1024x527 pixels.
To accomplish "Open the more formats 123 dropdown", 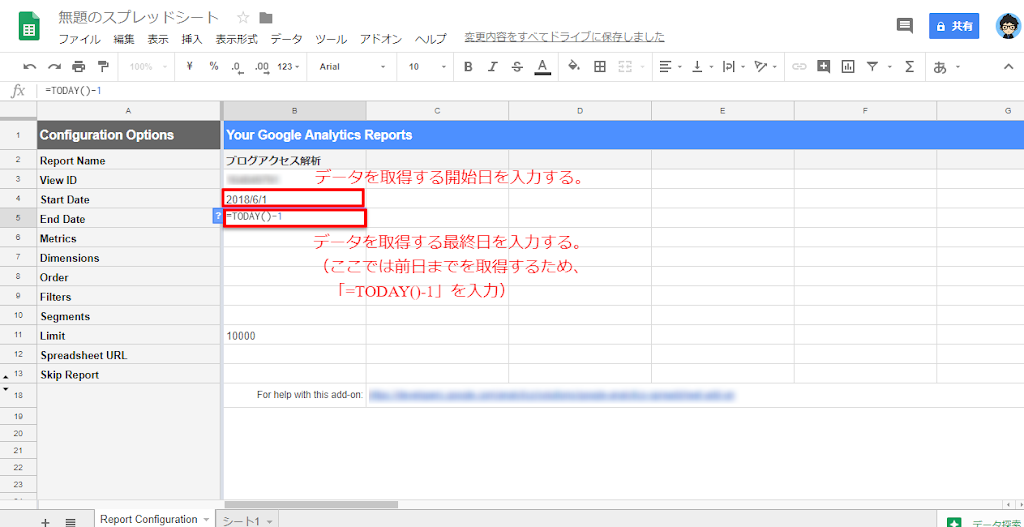I will click(288, 67).
